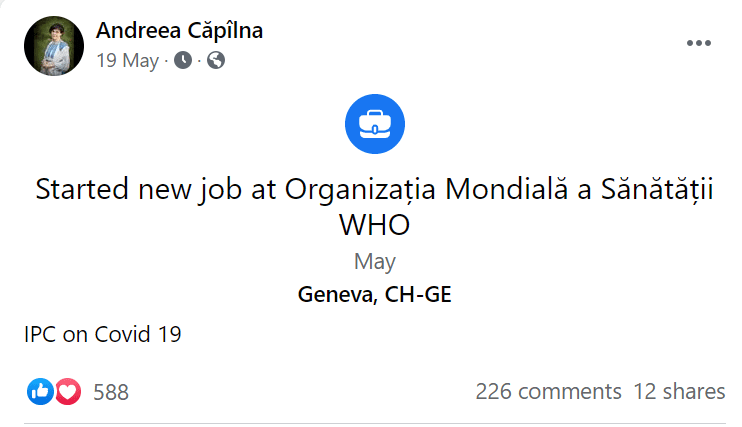Click the "WHO" text in the headline
The width and height of the screenshot is (742, 427).
(x=374, y=225)
